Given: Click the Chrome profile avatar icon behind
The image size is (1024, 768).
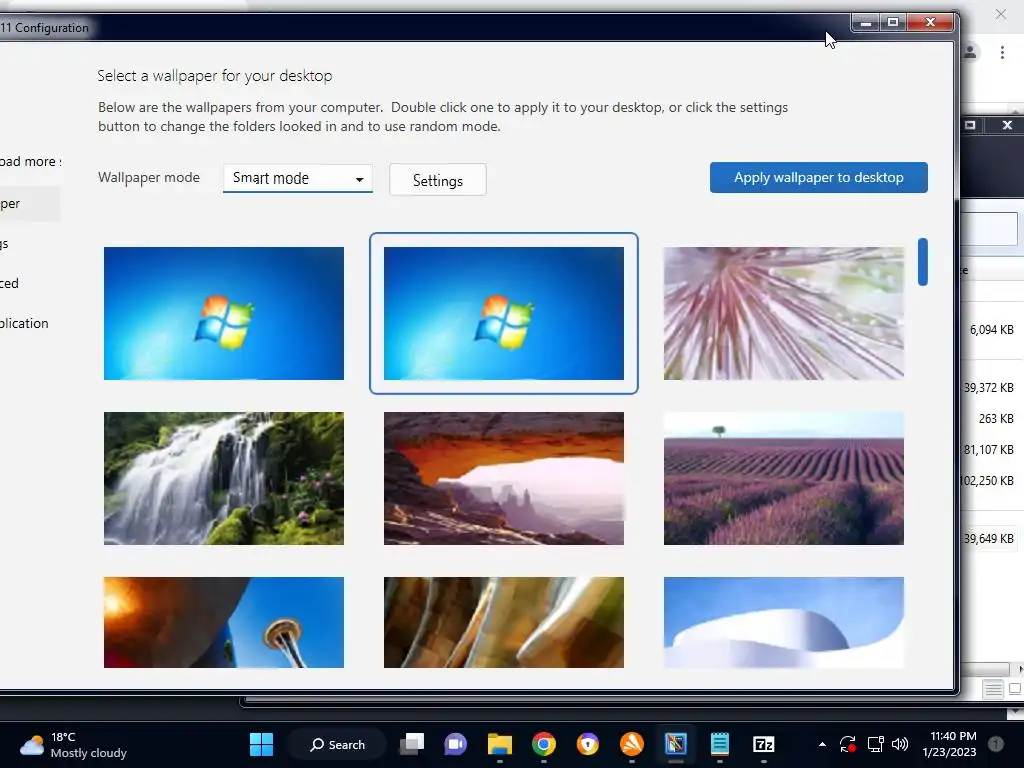Looking at the screenshot, I should 969,52.
